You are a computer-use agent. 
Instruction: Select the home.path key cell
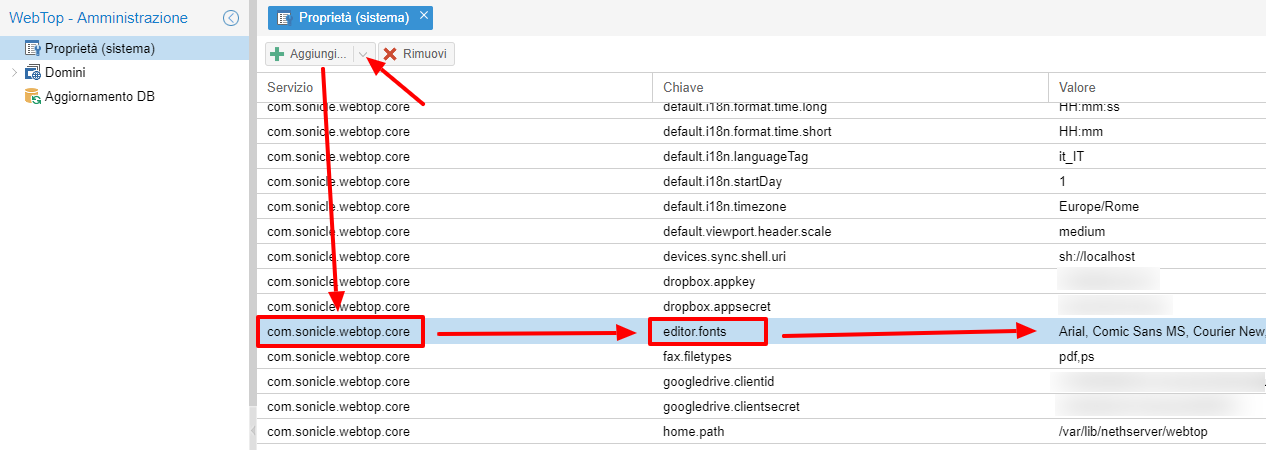pos(850,431)
